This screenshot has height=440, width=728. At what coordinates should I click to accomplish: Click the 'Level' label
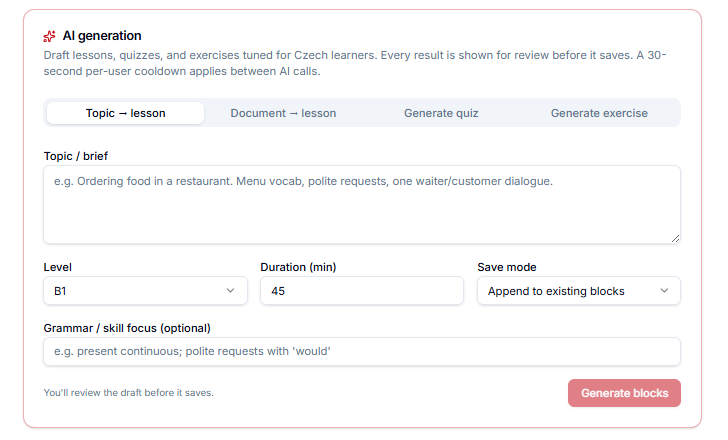(58, 267)
